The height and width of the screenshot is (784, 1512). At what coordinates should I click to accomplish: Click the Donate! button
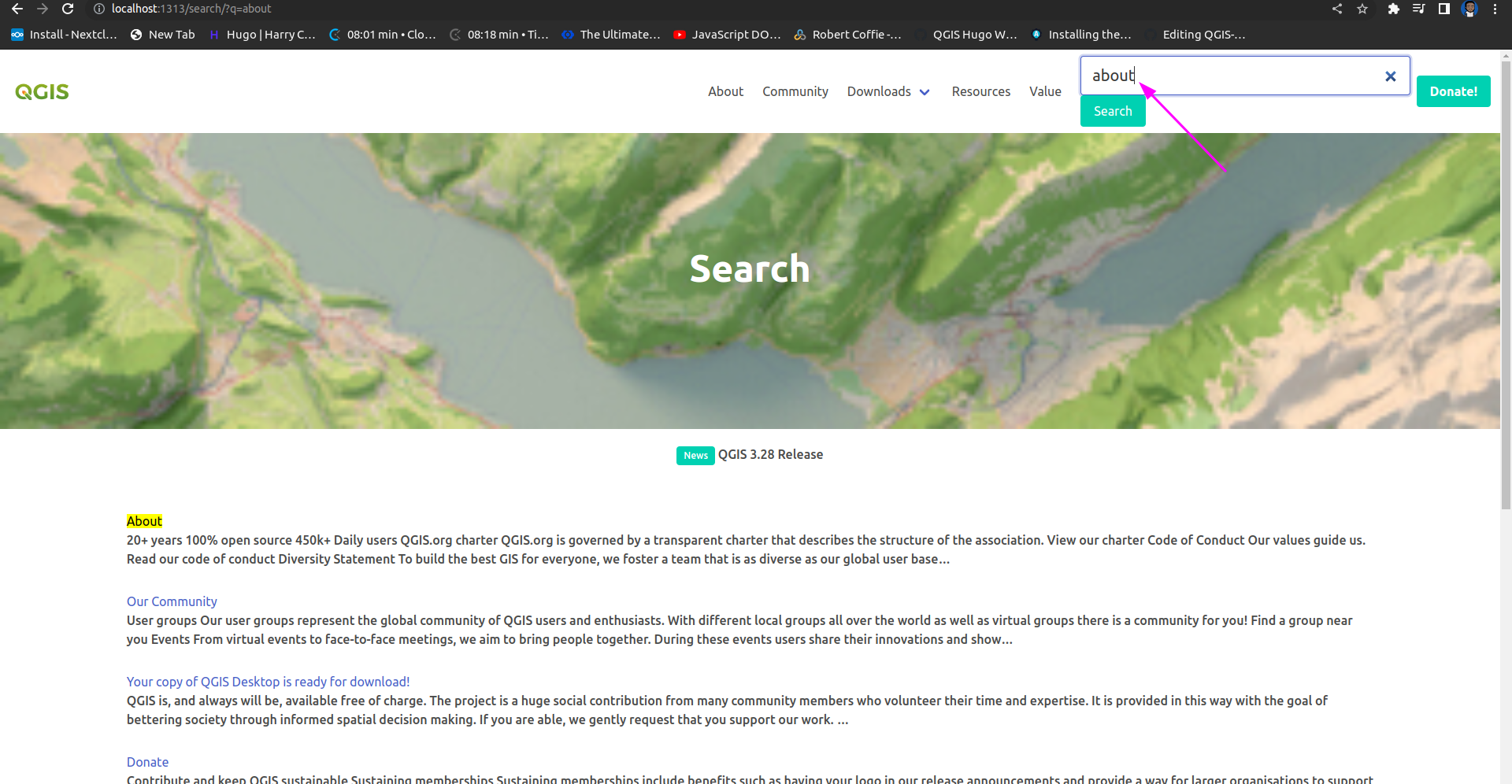(x=1453, y=91)
